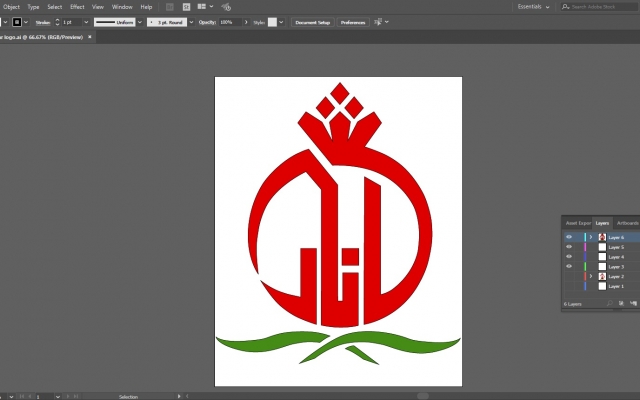Click the GPU performance rocket icon
640x400 pixels.
[226, 7]
